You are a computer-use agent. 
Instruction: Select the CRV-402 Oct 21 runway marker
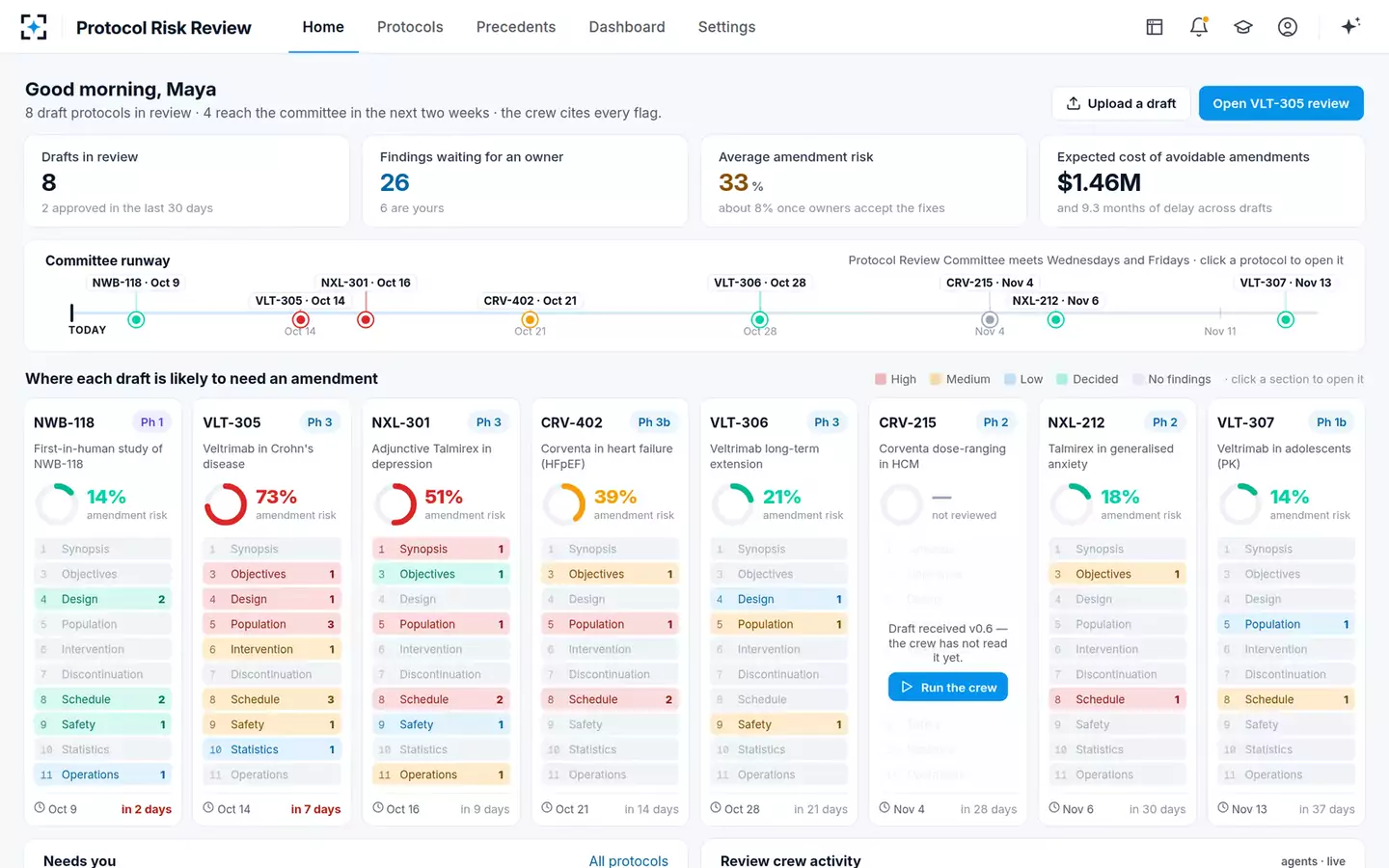point(530,319)
